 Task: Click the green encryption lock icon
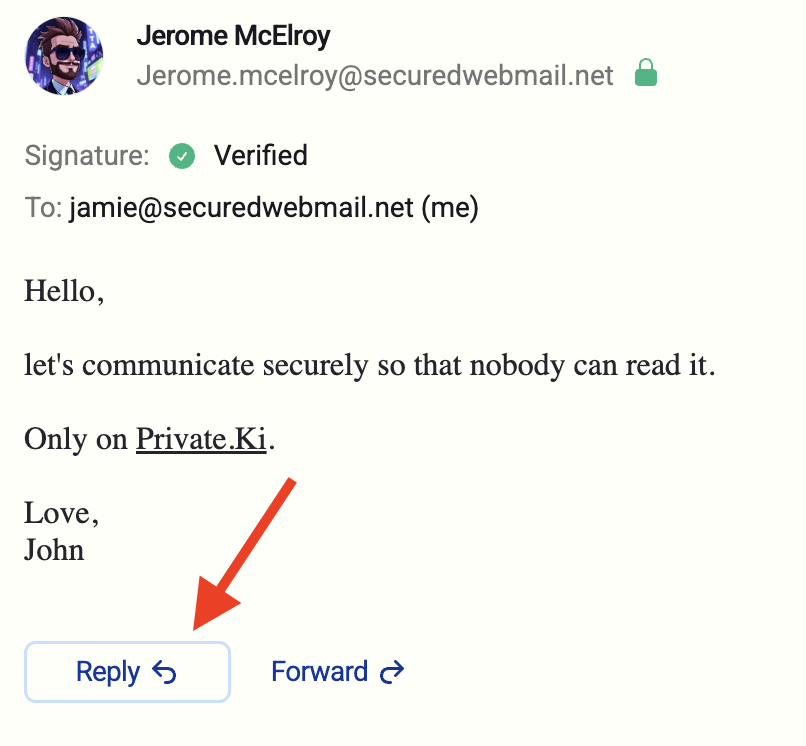646,74
